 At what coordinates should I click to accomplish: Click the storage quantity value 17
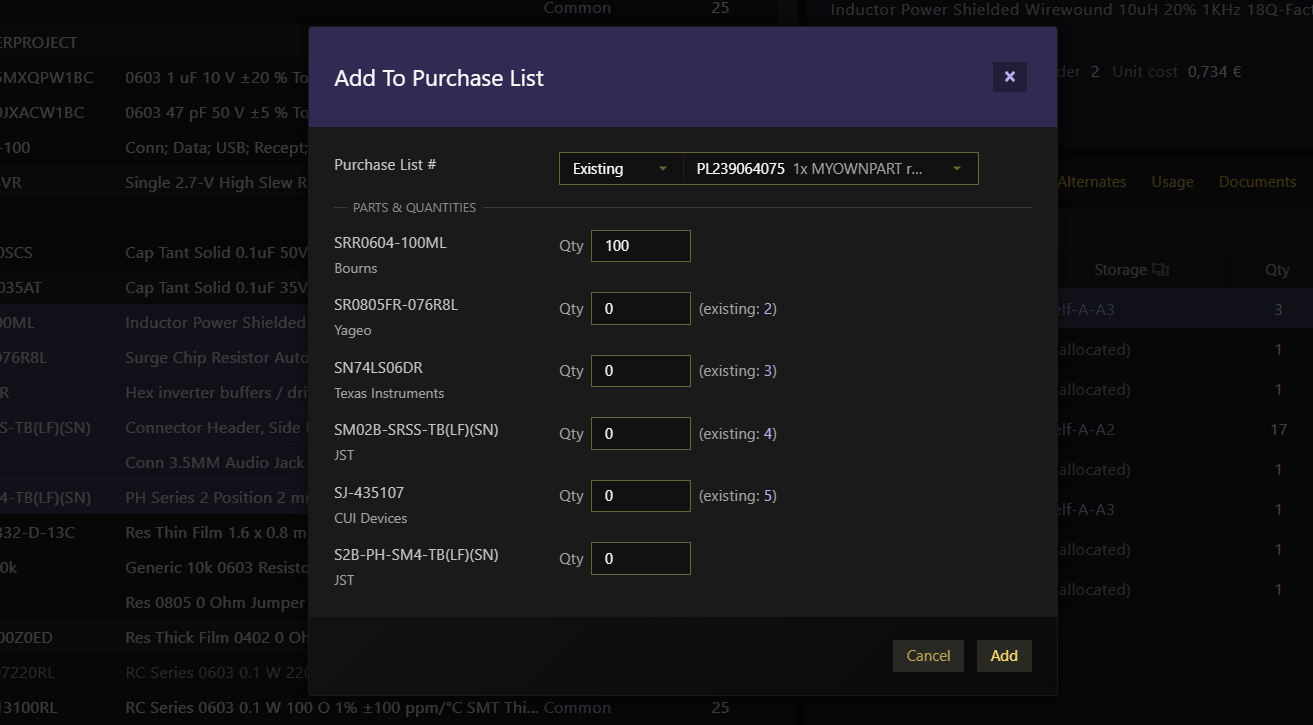point(1278,430)
